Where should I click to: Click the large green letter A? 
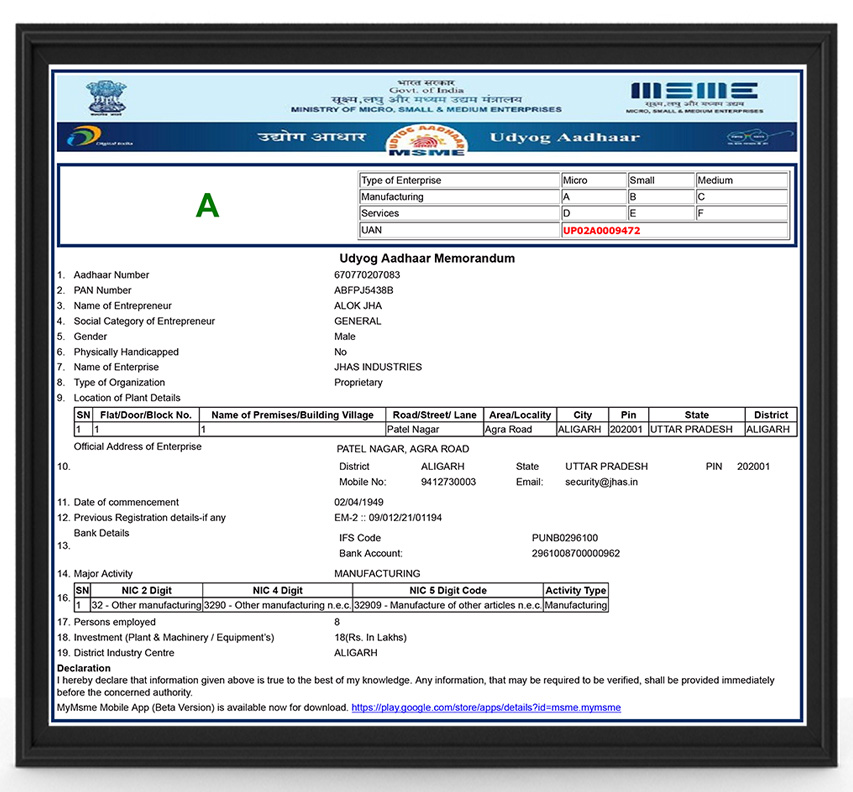click(x=207, y=206)
